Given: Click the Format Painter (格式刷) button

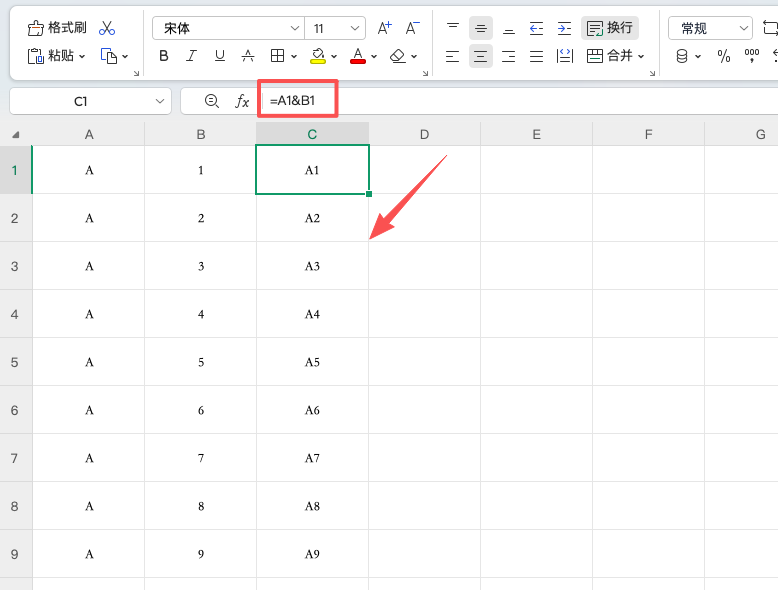Looking at the screenshot, I should [x=58, y=28].
